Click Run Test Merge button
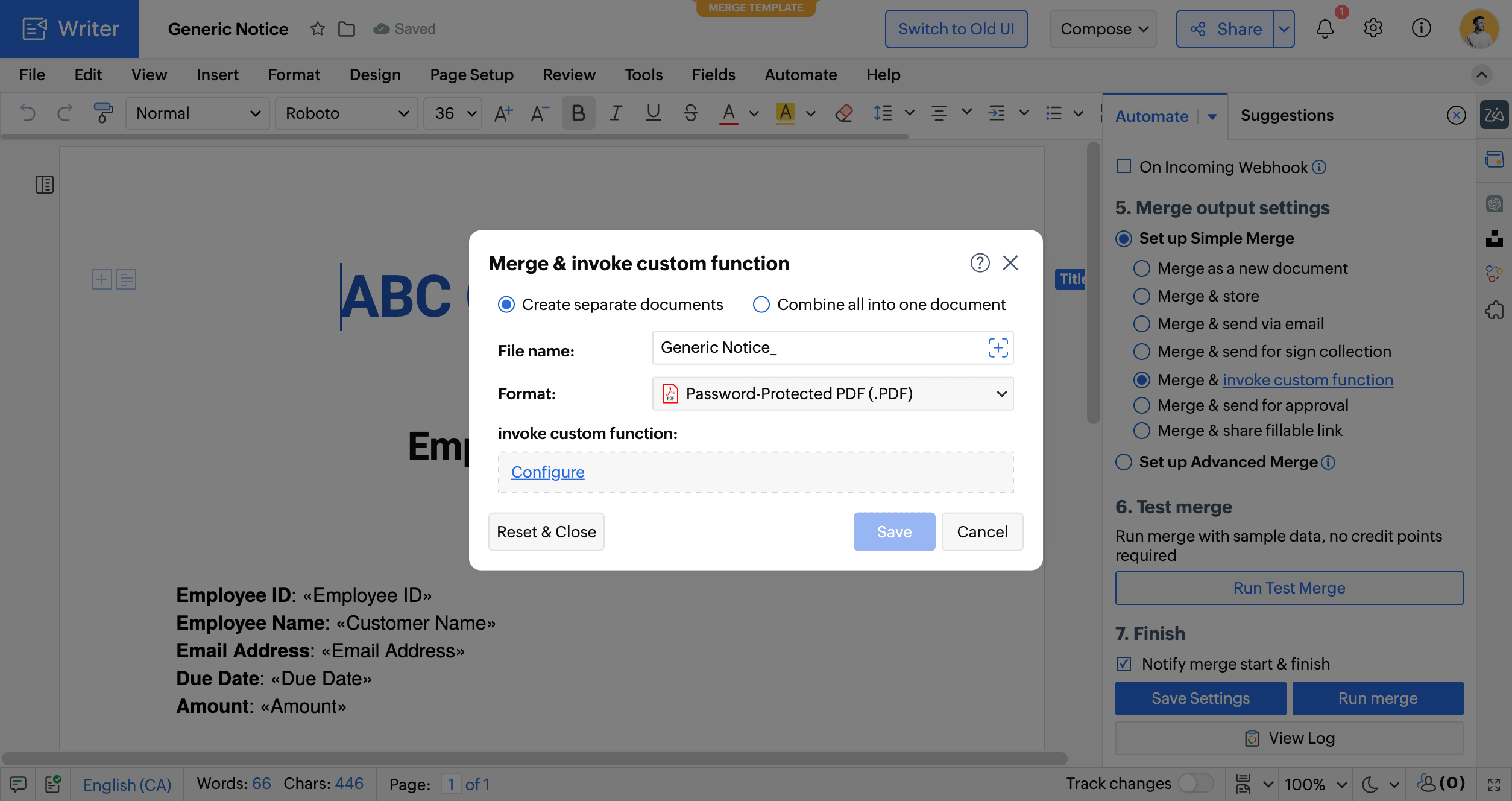Screen dimensions: 1512x801 coord(1289,588)
